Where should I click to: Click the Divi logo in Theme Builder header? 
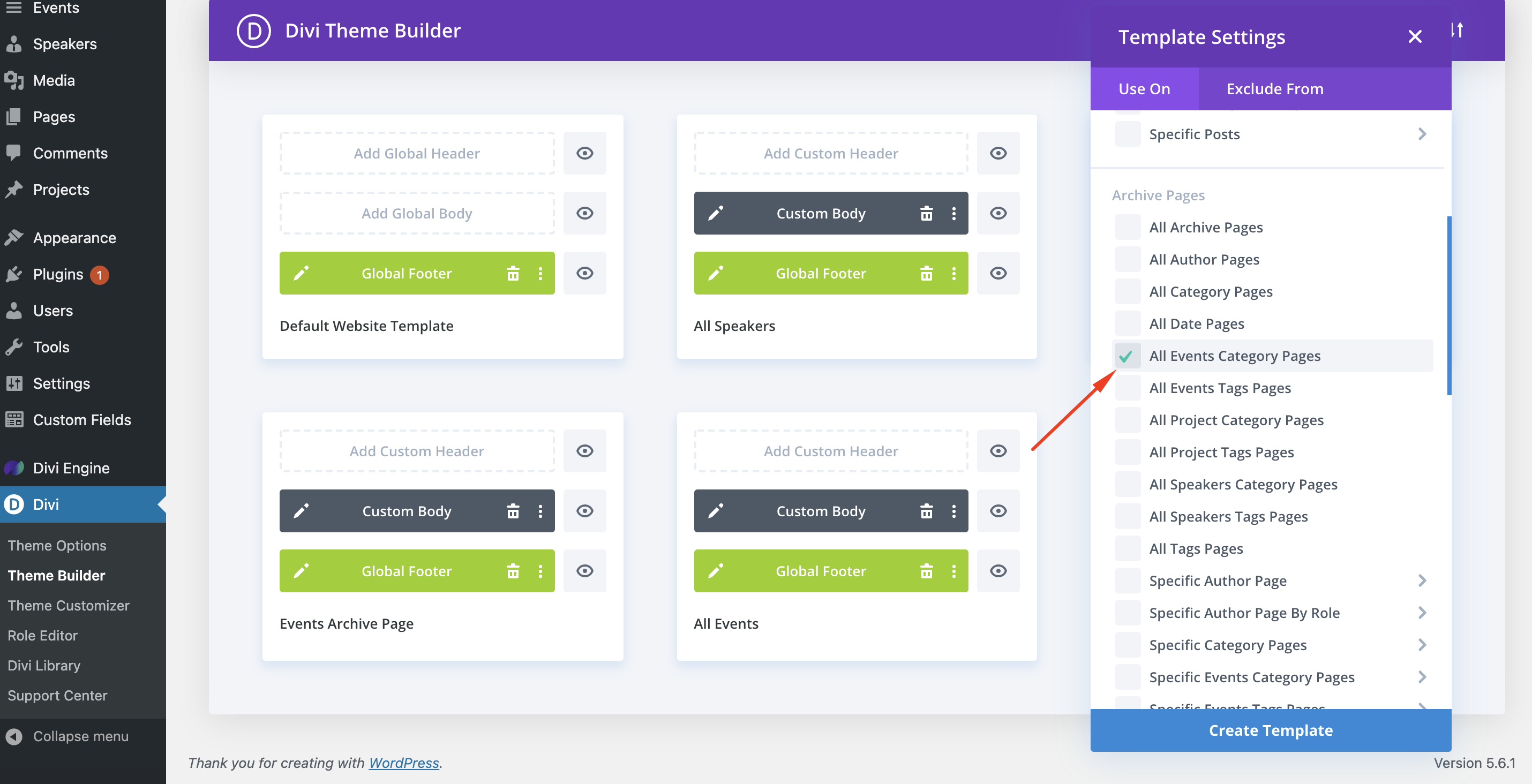tap(254, 31)
